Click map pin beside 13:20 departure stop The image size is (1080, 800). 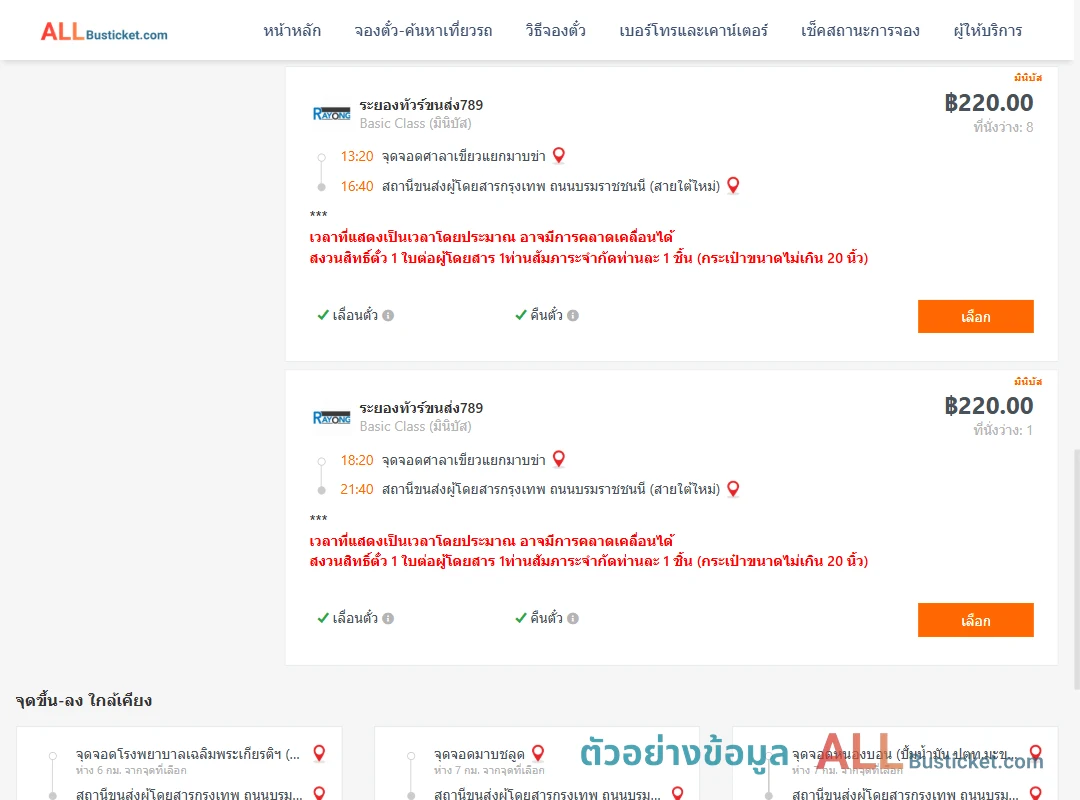(x=559, y=156)
